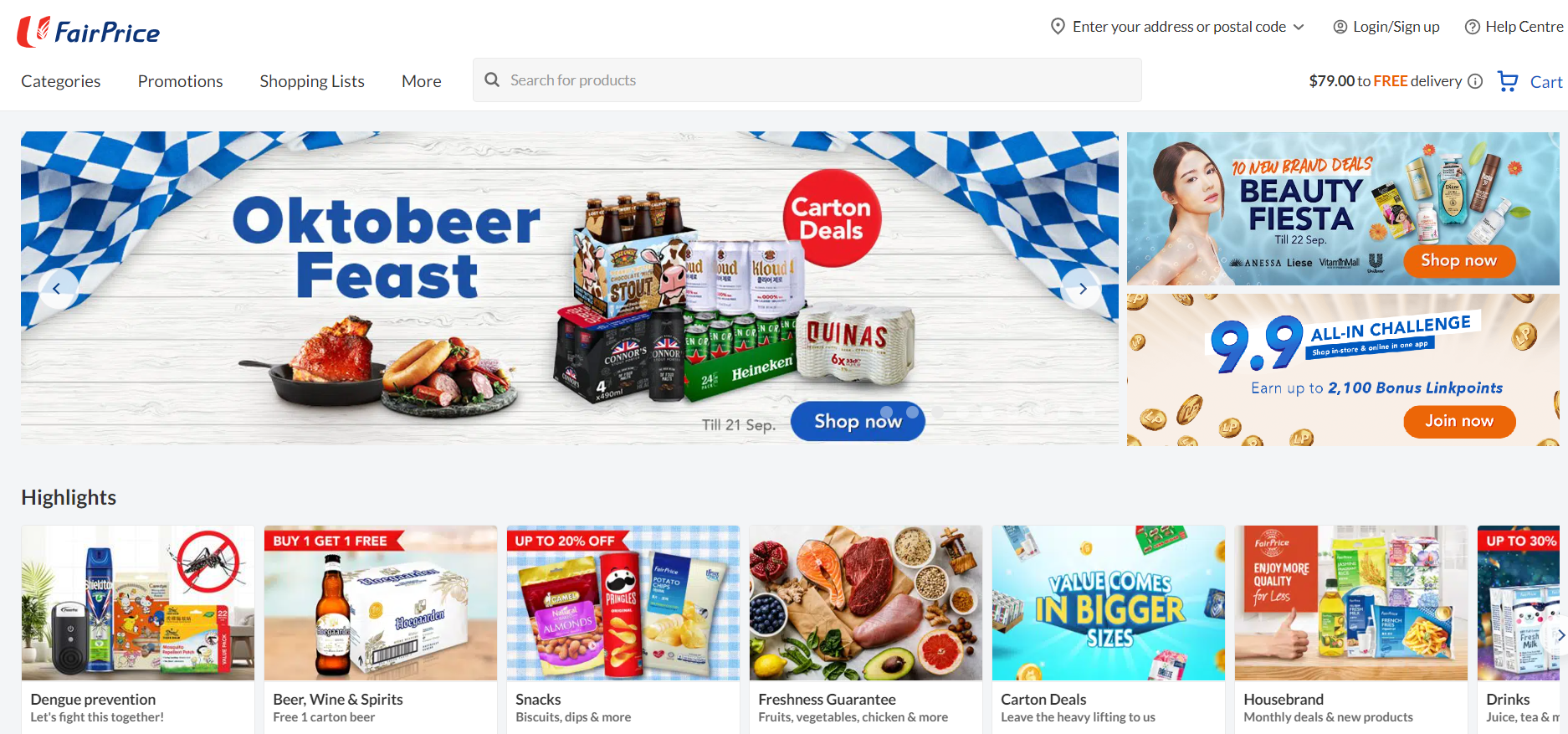The height and width of the screenshot is (734, 1568).
Task: Click the Search for products field
Action: pyautogui.click(x=807, y=80)
